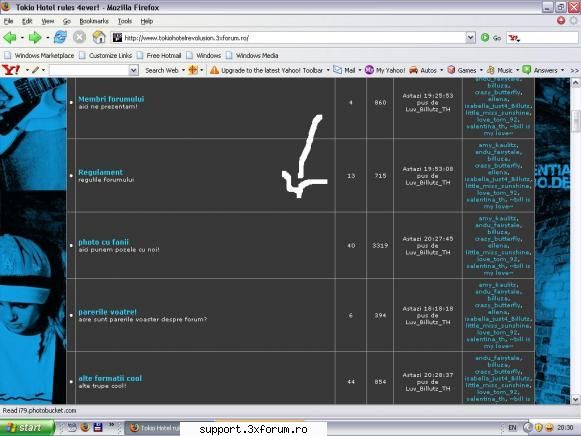The image size is (581, 436).
Task: Expand the Games dropdown arrow
Action: coord(481,70)
